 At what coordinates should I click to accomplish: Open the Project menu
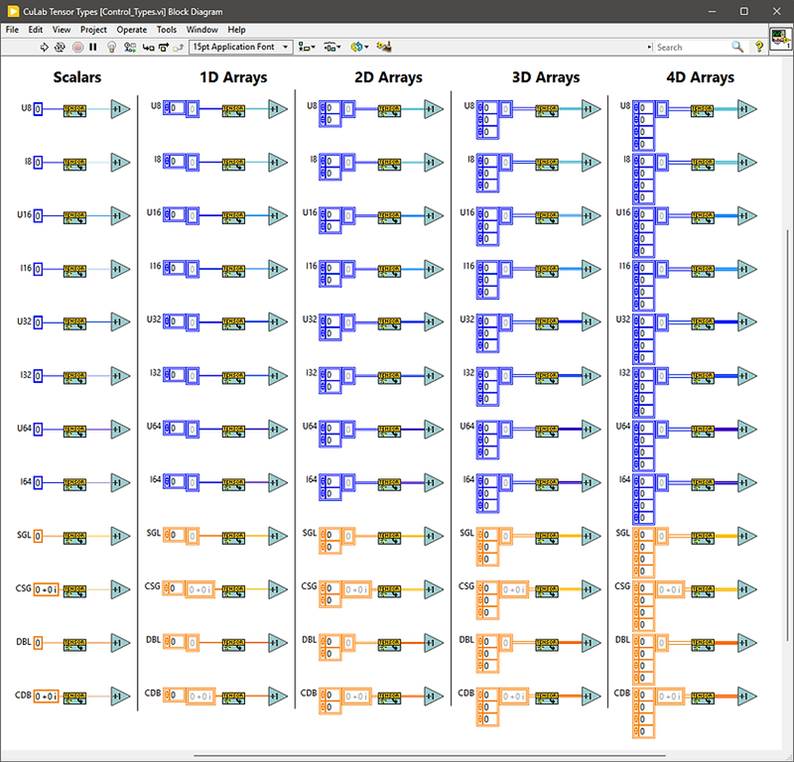(x=94, y=30)
